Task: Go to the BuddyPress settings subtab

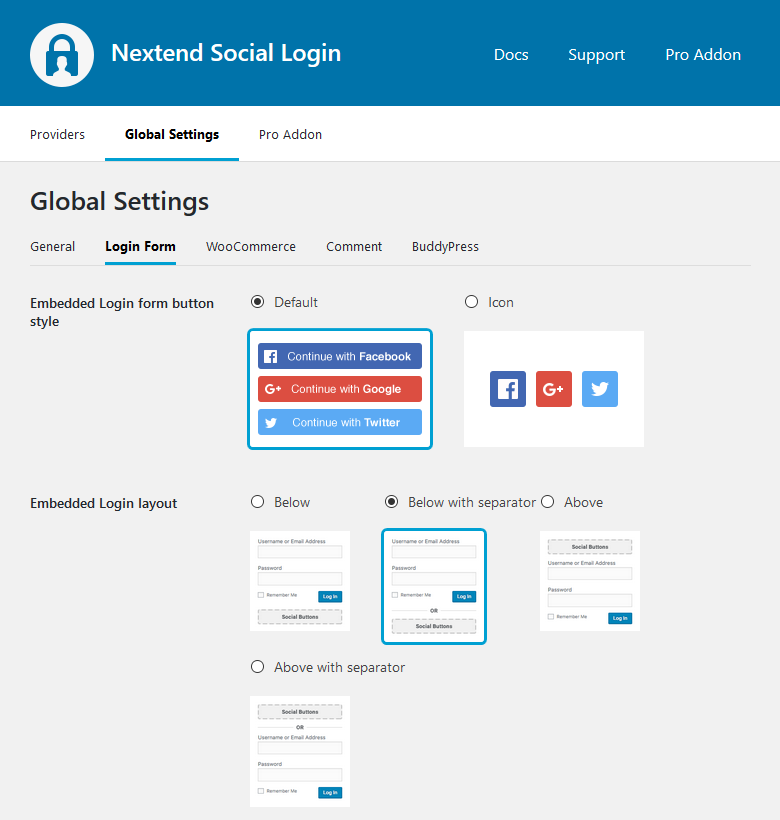Action: (445, 246)
